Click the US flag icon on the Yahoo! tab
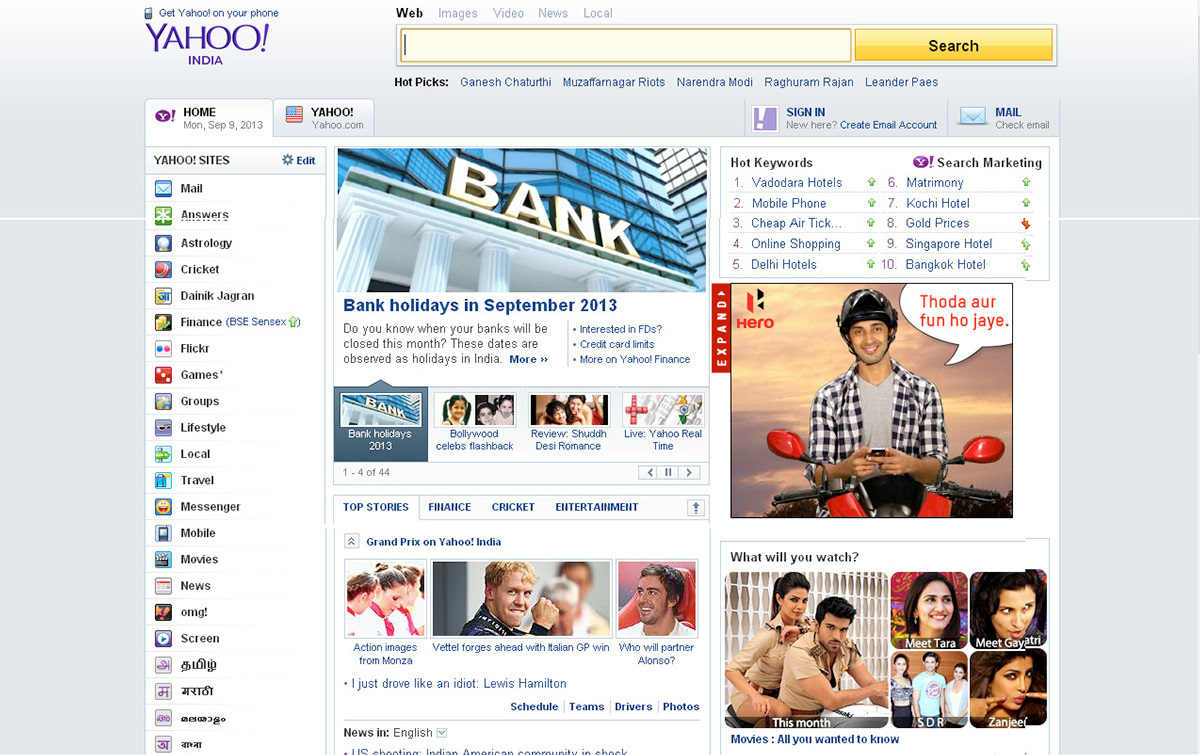 pyautogui.click(x=294, y=114)
